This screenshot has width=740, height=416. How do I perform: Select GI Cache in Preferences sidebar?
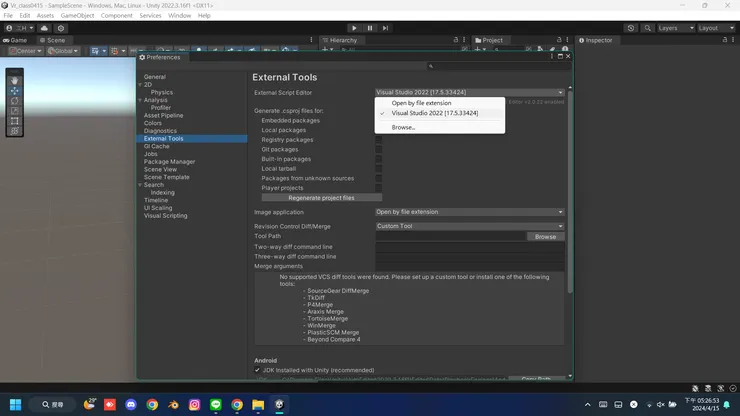click(157, 146)
